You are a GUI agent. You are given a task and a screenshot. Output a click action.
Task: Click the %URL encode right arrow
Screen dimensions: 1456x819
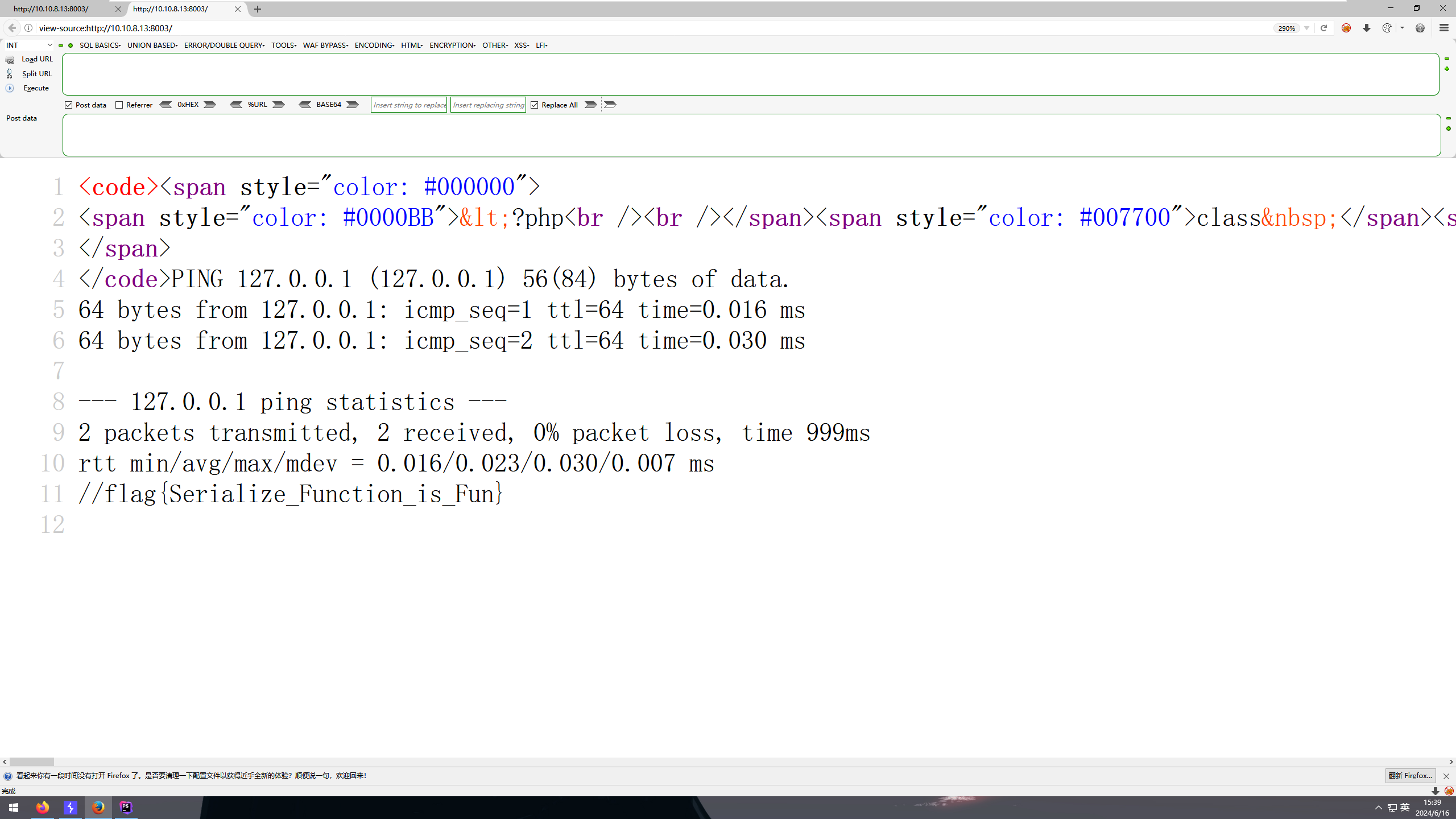278,105
